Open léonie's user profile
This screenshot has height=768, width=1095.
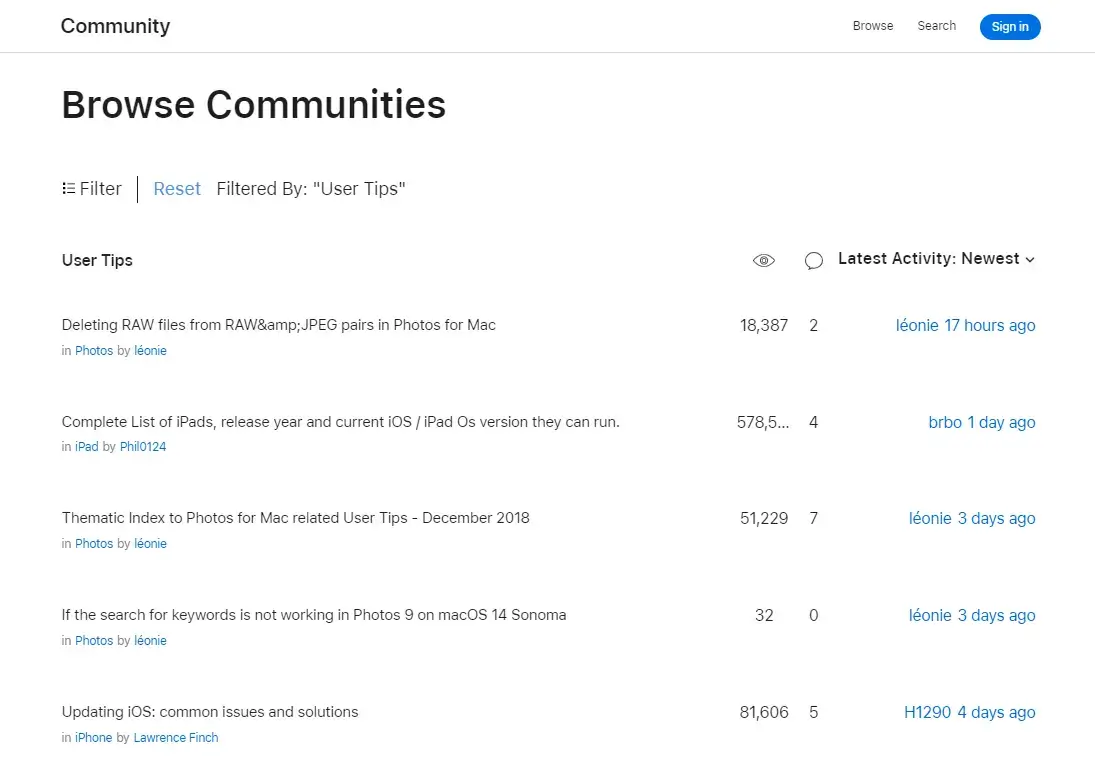150,350
